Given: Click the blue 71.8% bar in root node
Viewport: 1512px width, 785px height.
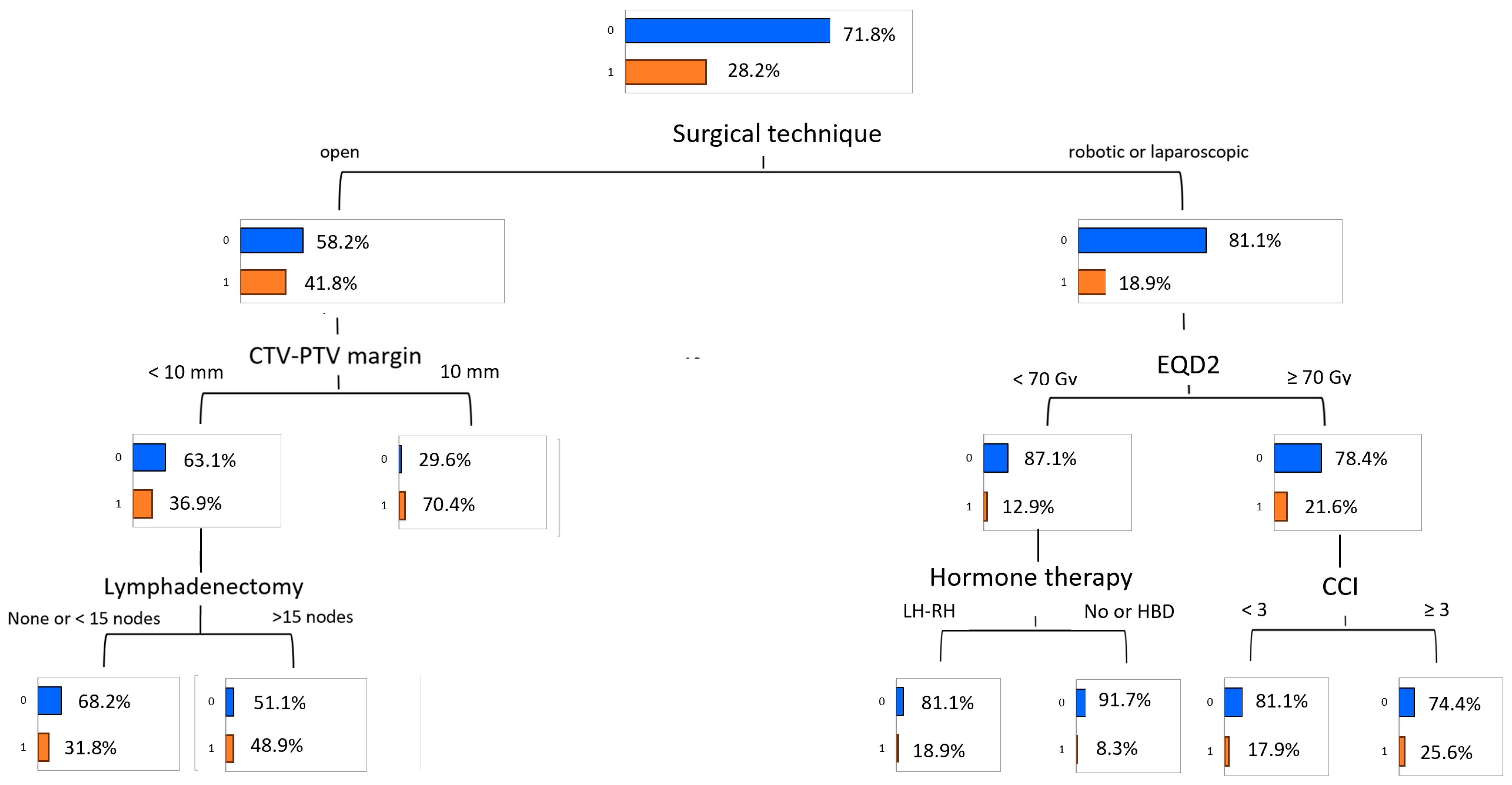Looking at the screenshot, I should coord(727,30).
